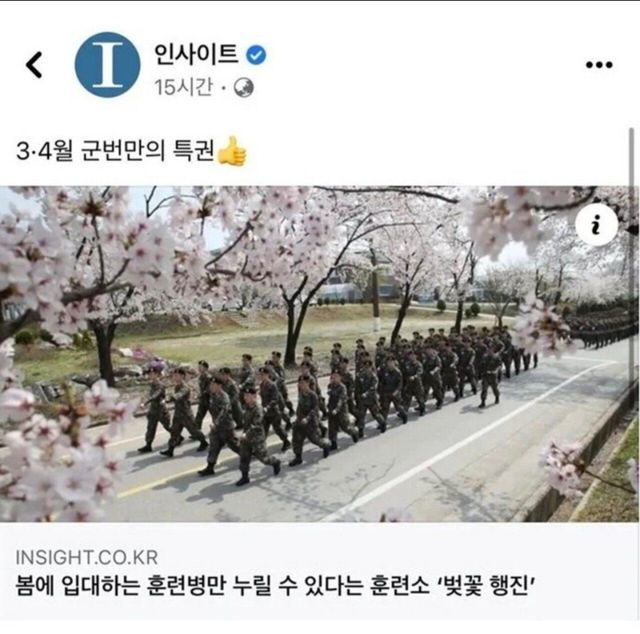This screenshot has height=634, width=640.
Task: Click the thumbs-up emoji in the caption
Action: coord(232,151)
